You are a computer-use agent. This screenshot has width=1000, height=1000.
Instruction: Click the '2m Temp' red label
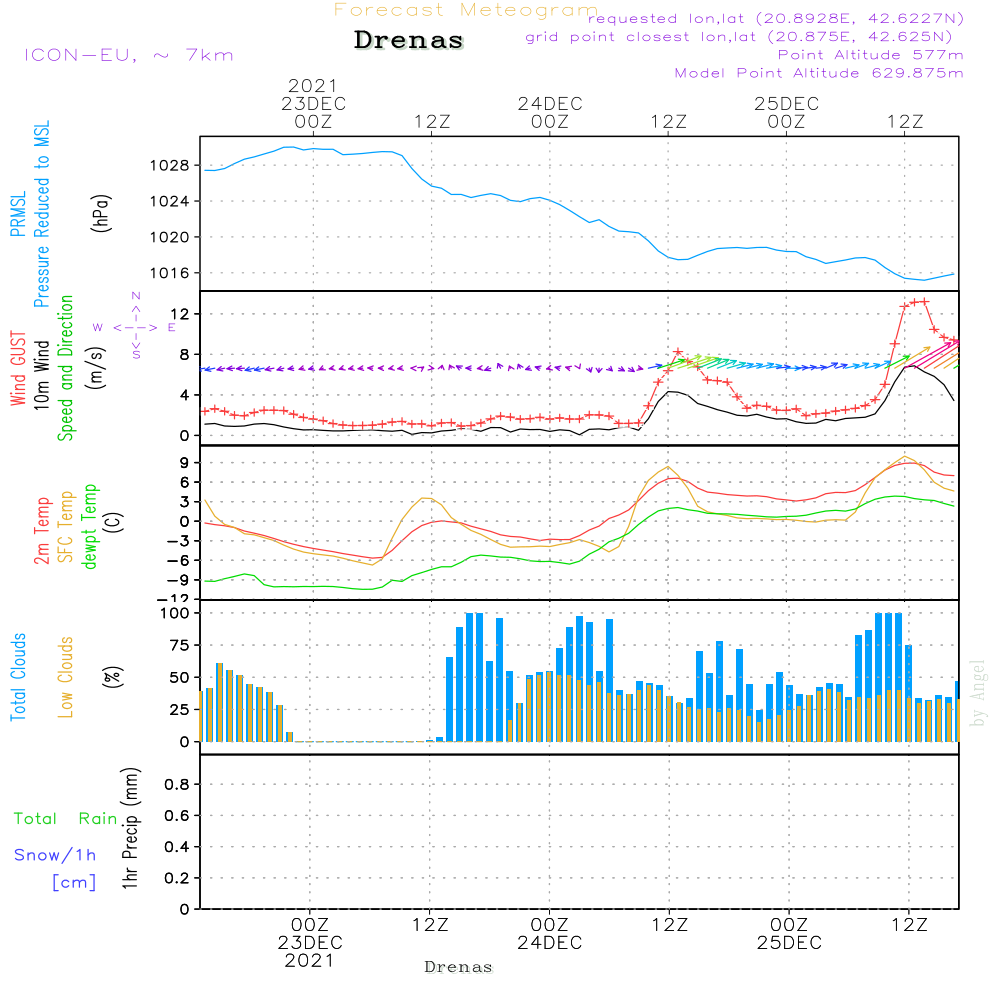[41, 531]
